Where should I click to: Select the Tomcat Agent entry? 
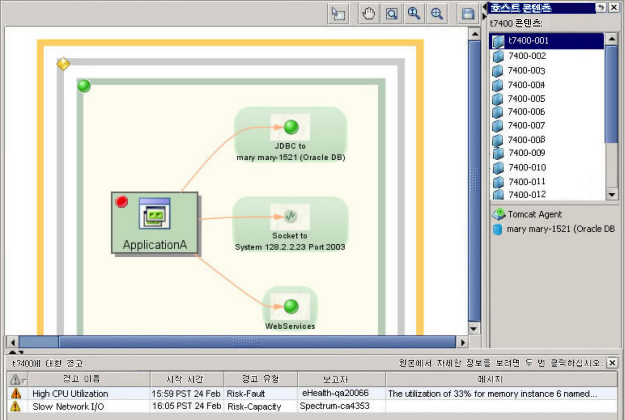click(x=535, y=214)
